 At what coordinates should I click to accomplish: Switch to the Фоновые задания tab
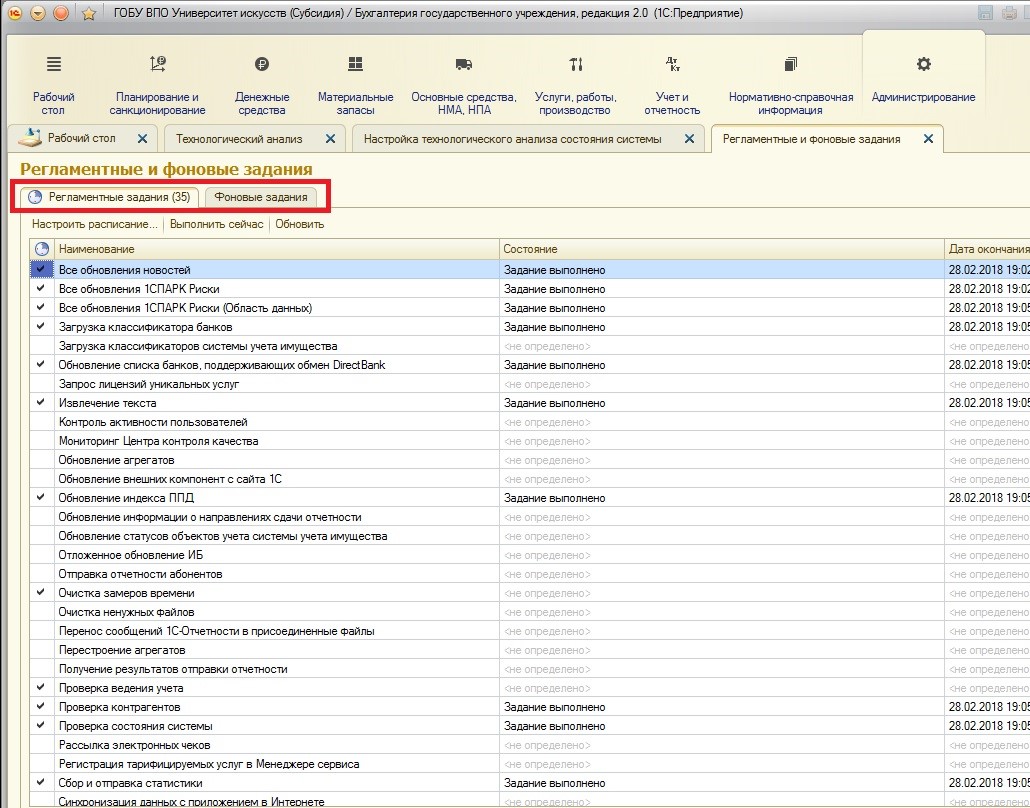click(260, 197)
